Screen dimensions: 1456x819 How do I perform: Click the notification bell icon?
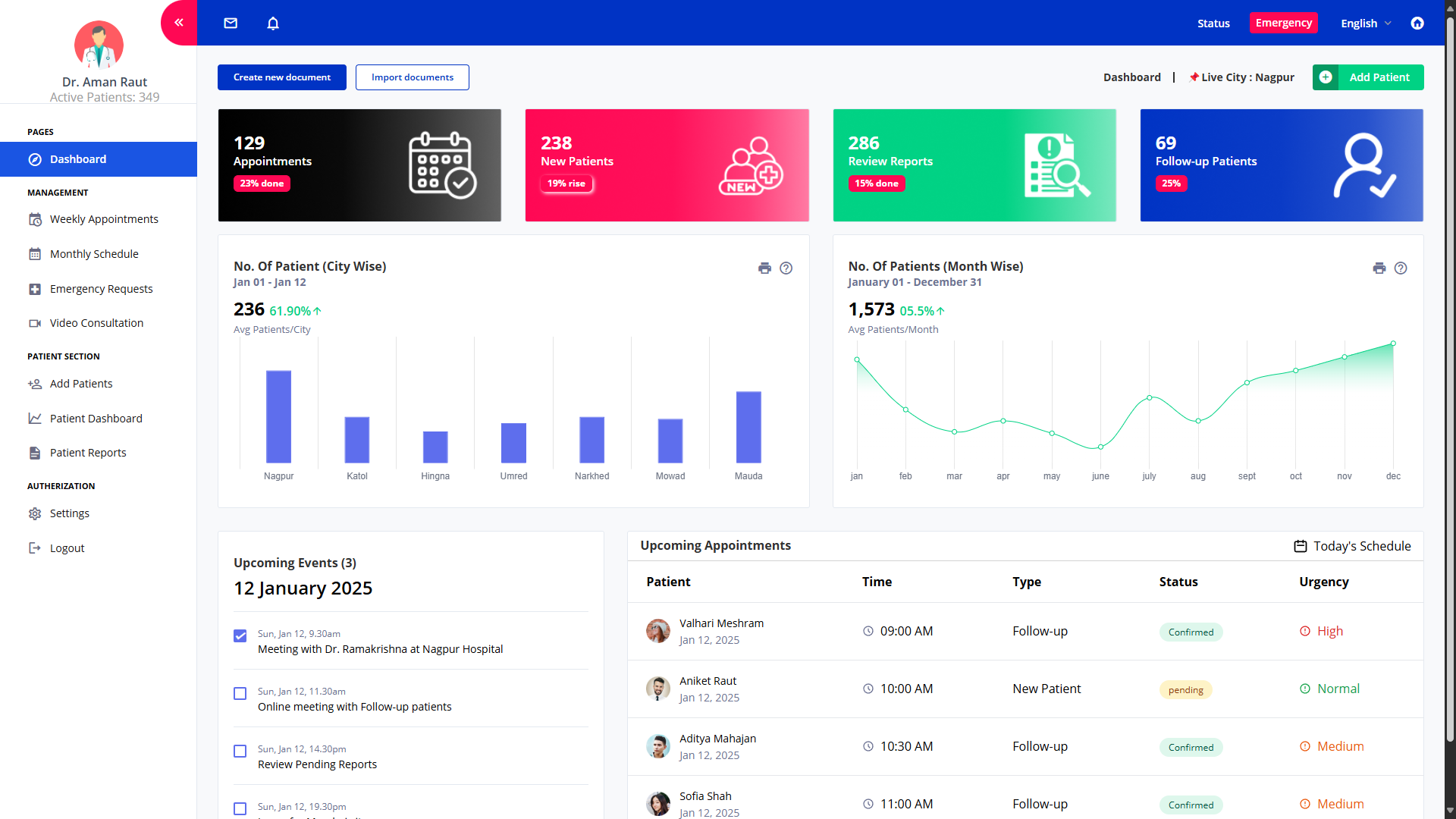[x=273, y=23]
